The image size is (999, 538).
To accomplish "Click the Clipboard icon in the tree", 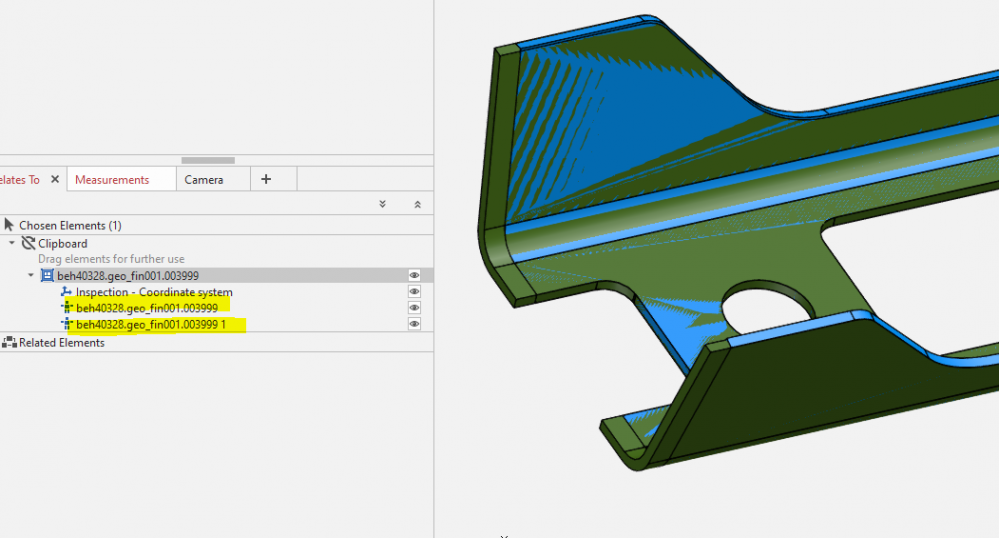I will click(x=28, y=243).
